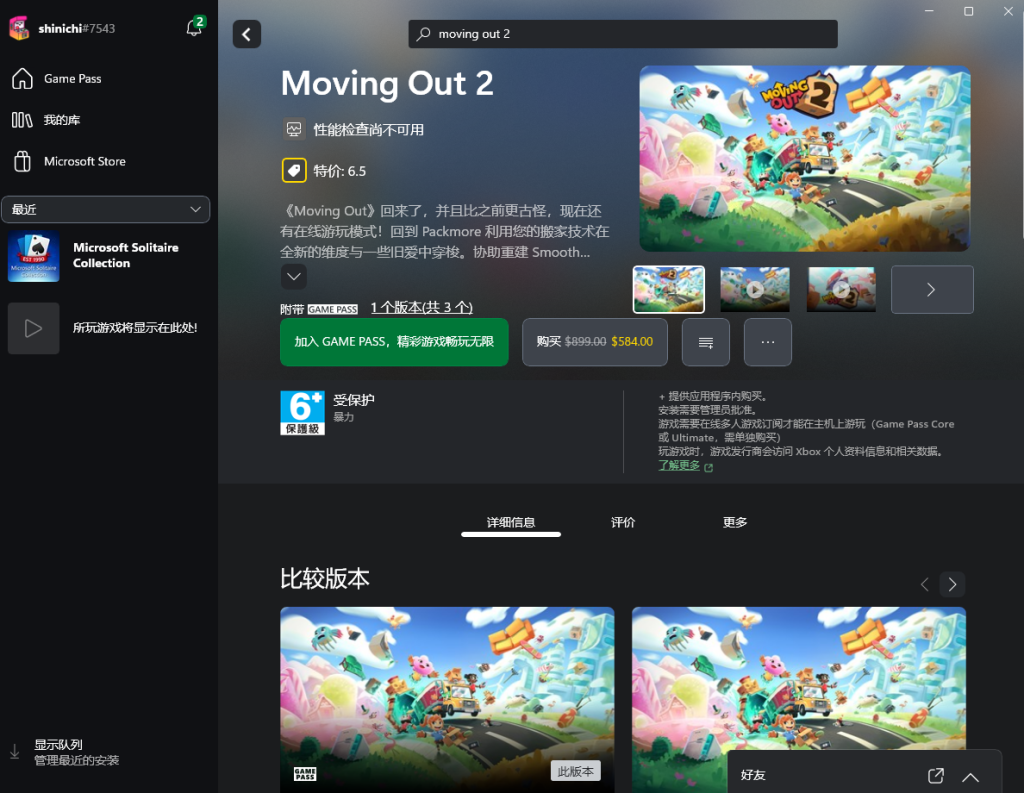Click 所玩游戏将显示在此处! text

pyautogui.click(x=135, y=328)
